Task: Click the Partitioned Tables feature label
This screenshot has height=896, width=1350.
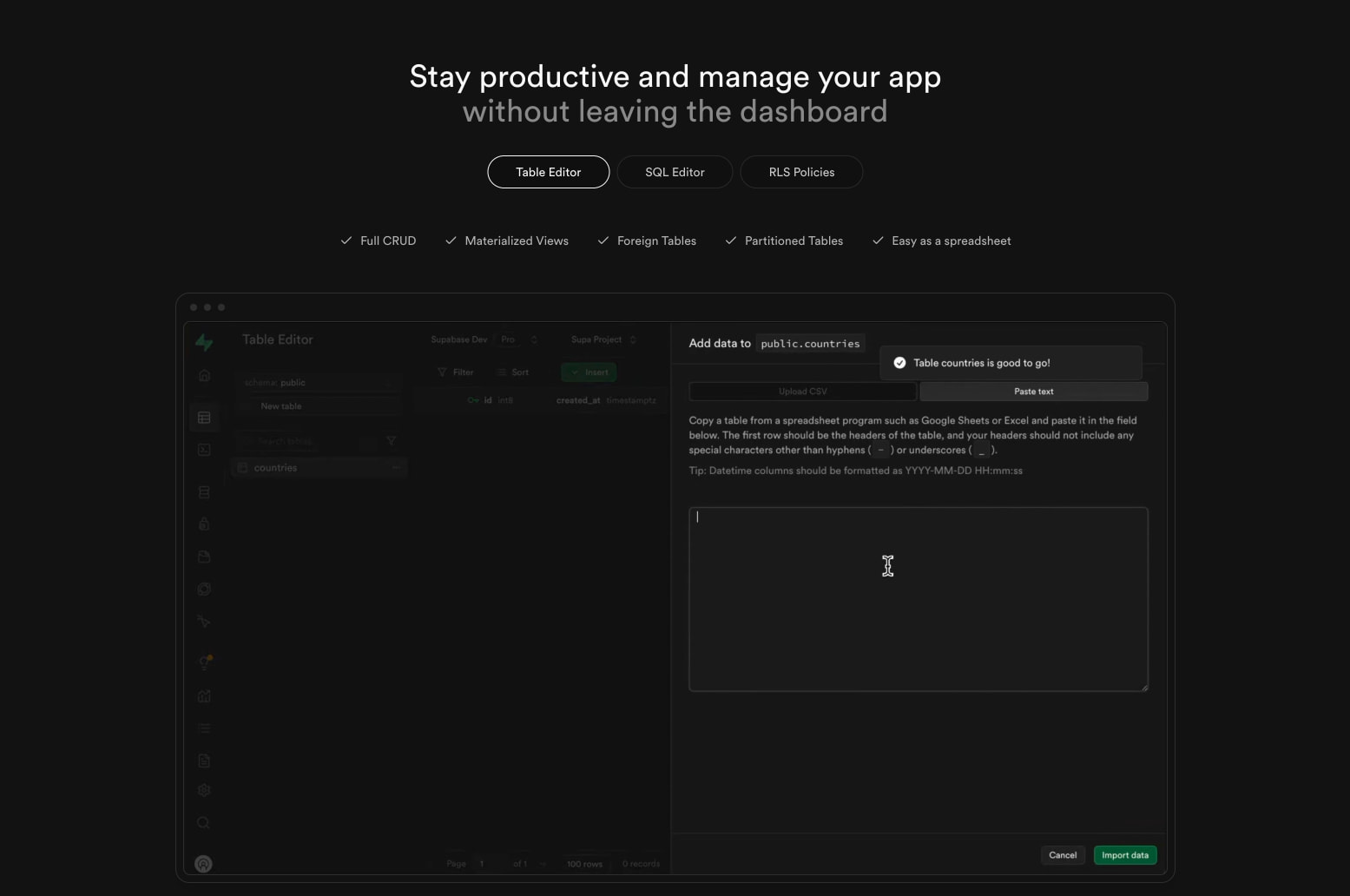Action: (794, 240)
